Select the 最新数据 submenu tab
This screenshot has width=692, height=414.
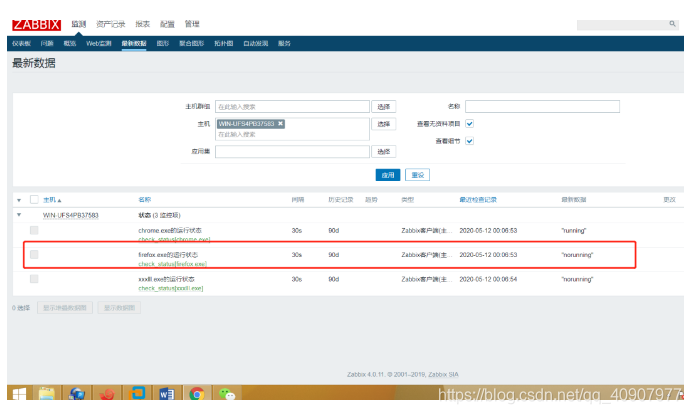click(134, 43)
